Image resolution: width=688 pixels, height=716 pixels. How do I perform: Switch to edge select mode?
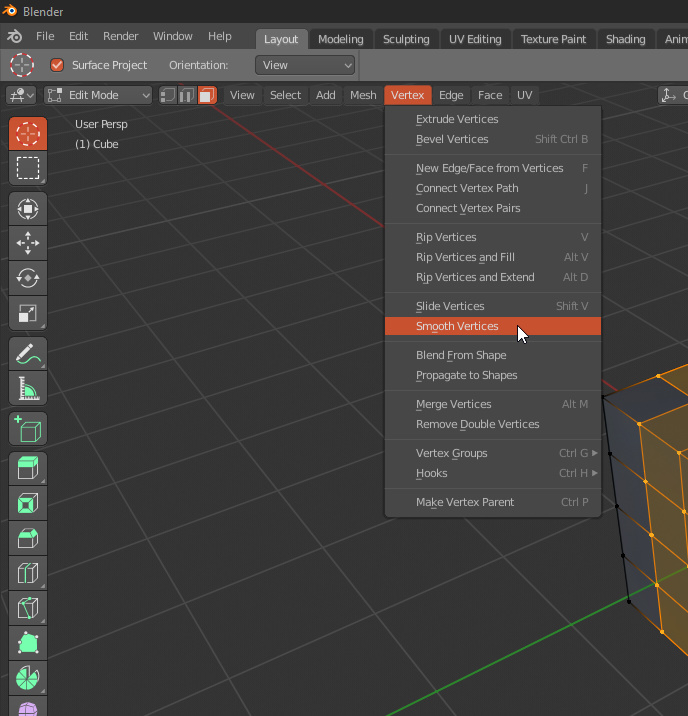[187, 95]
